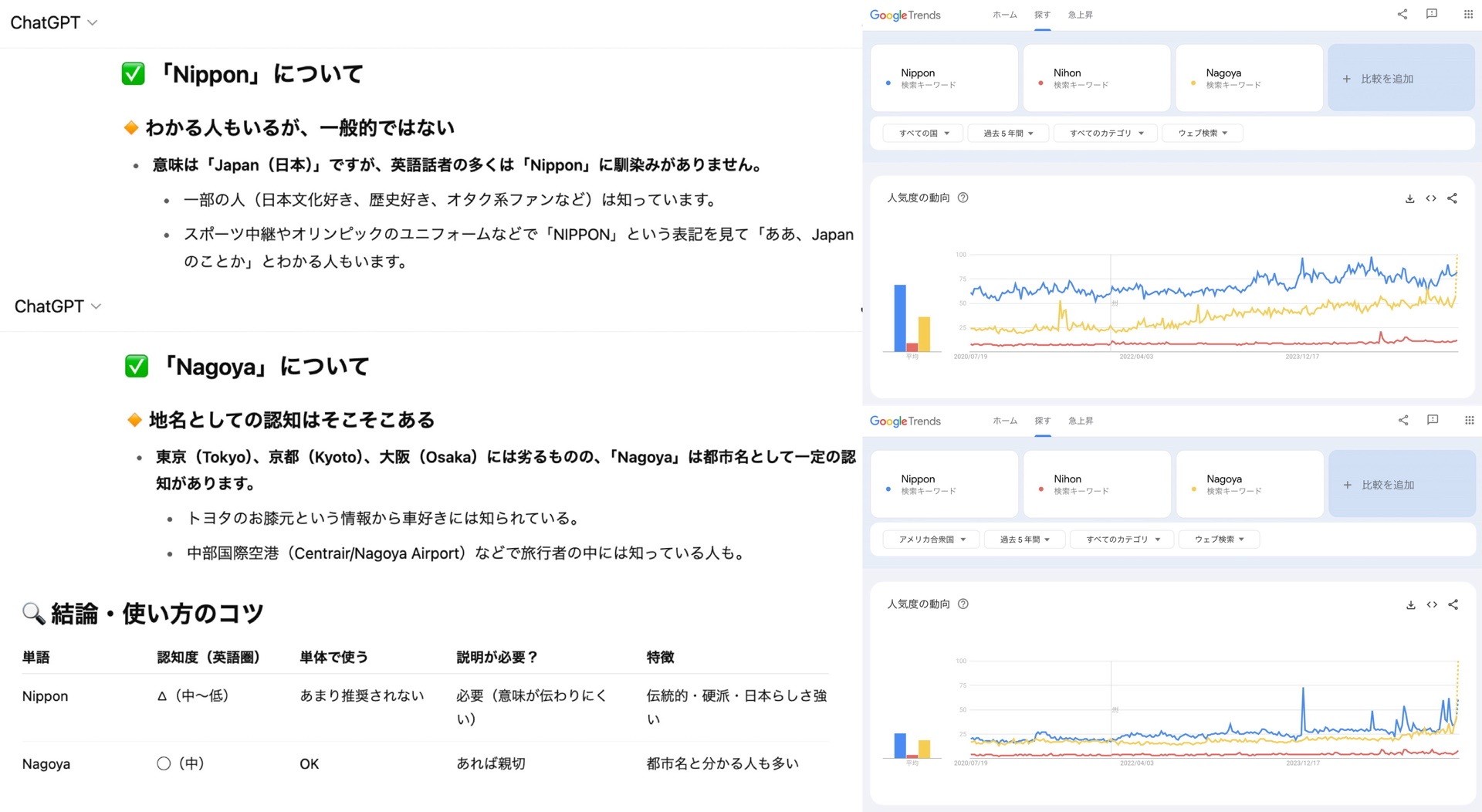This screenshot has width=1482, height=812.
Task: Open 探す tab in lower Trends panel
Action: 1043,421
